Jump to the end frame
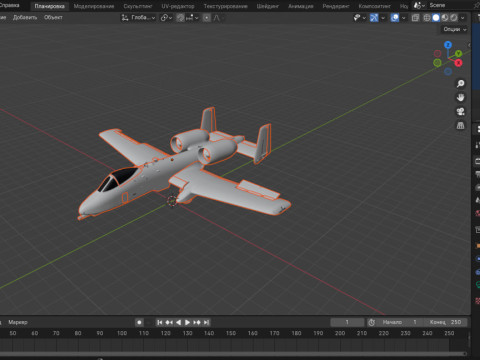The height and width of the screenshot is (360, 480). click(206, 322)
